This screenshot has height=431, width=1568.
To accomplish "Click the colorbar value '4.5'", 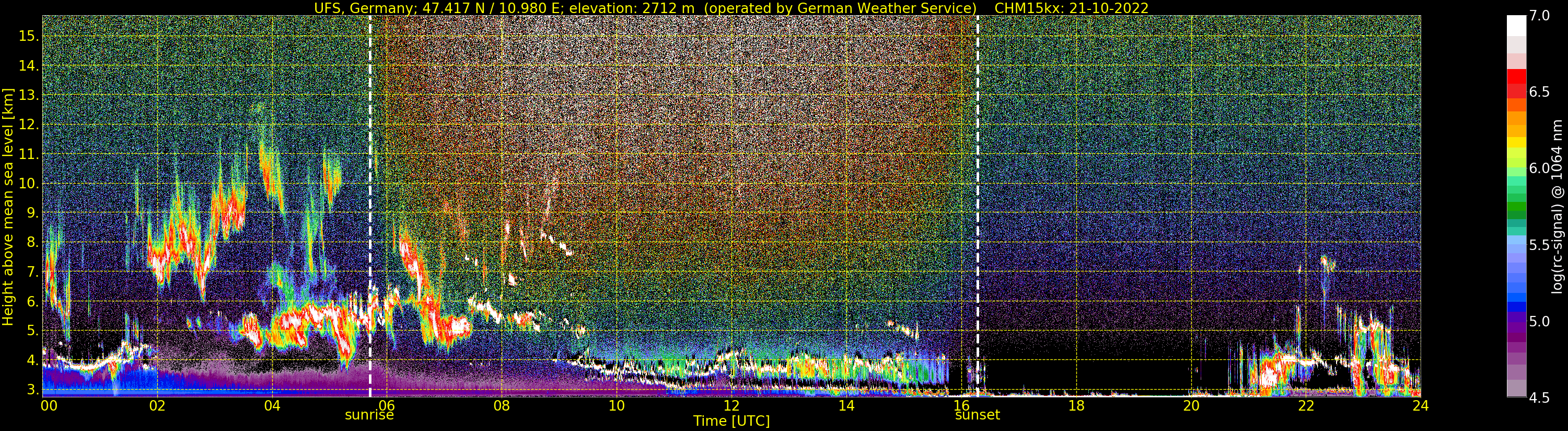I will tap(1538, 398).
